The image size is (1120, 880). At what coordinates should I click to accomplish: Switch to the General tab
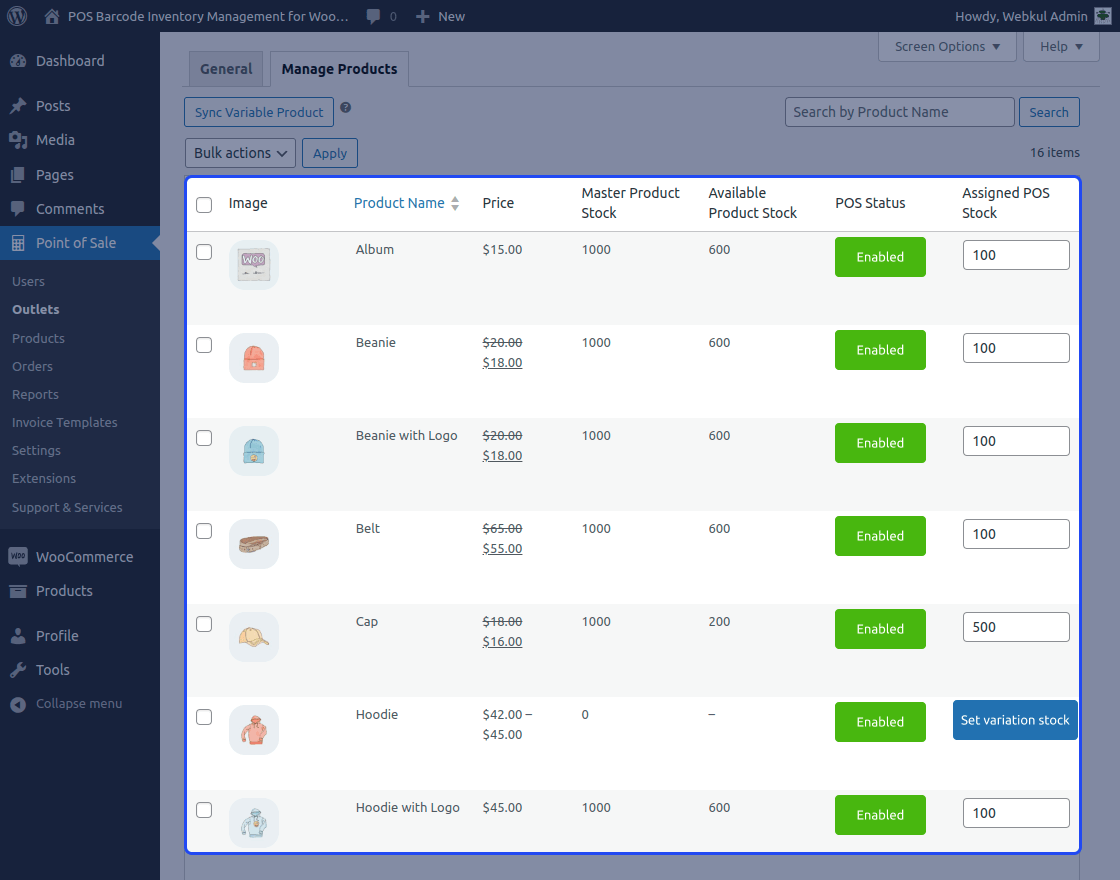226,68
